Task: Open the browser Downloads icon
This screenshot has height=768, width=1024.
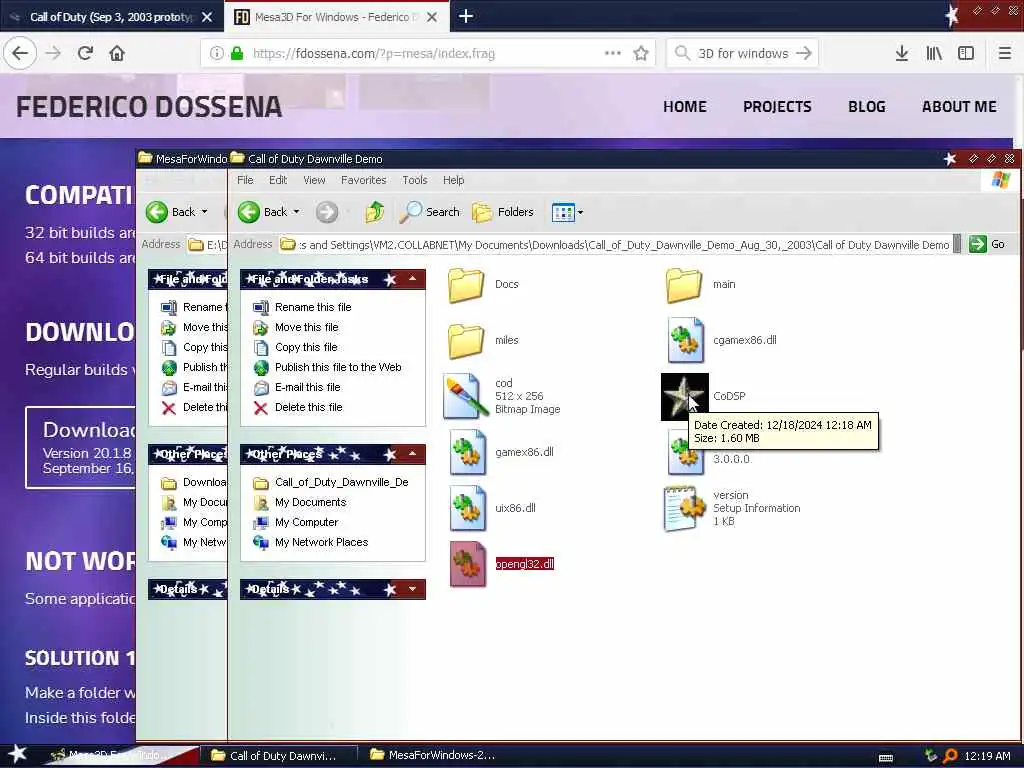Action: (902, 53)
